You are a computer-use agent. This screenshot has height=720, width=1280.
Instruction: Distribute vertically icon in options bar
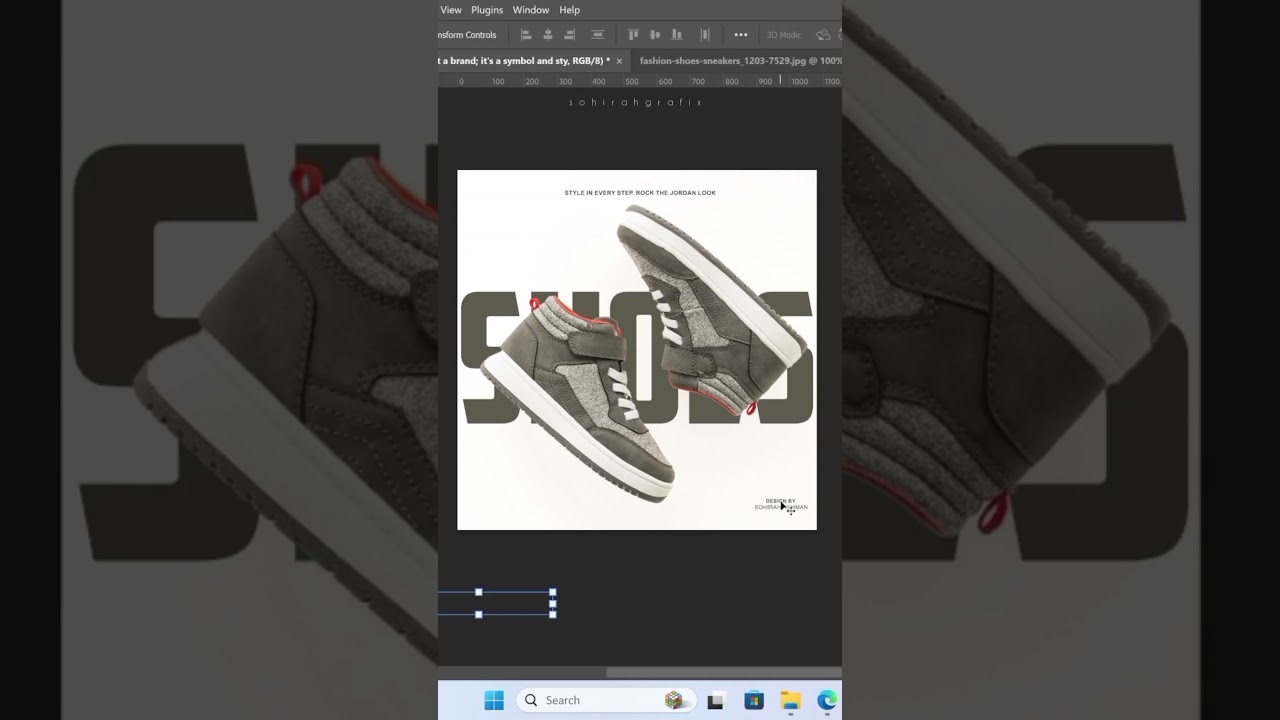click(598, 35)
